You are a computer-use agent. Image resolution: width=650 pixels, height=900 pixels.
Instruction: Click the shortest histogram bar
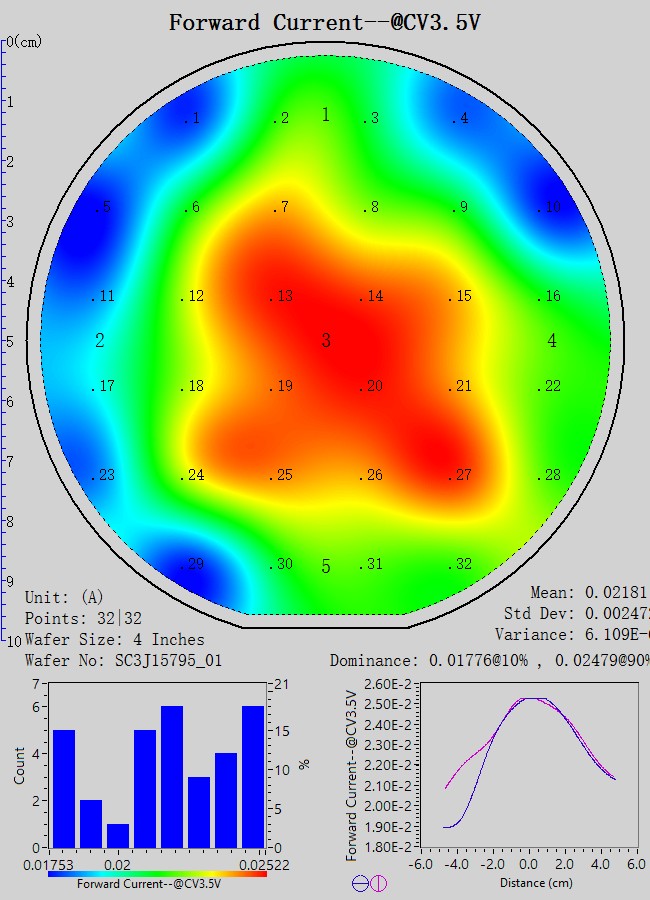[x=118, y=835]
